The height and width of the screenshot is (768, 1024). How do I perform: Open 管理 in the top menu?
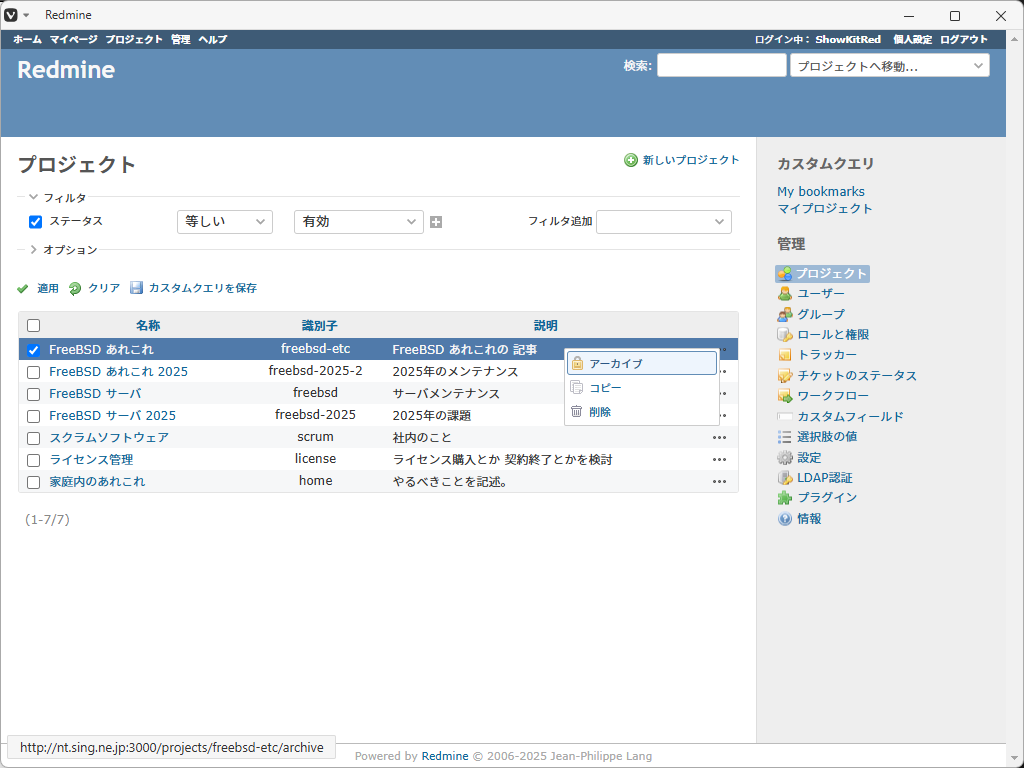180,39
